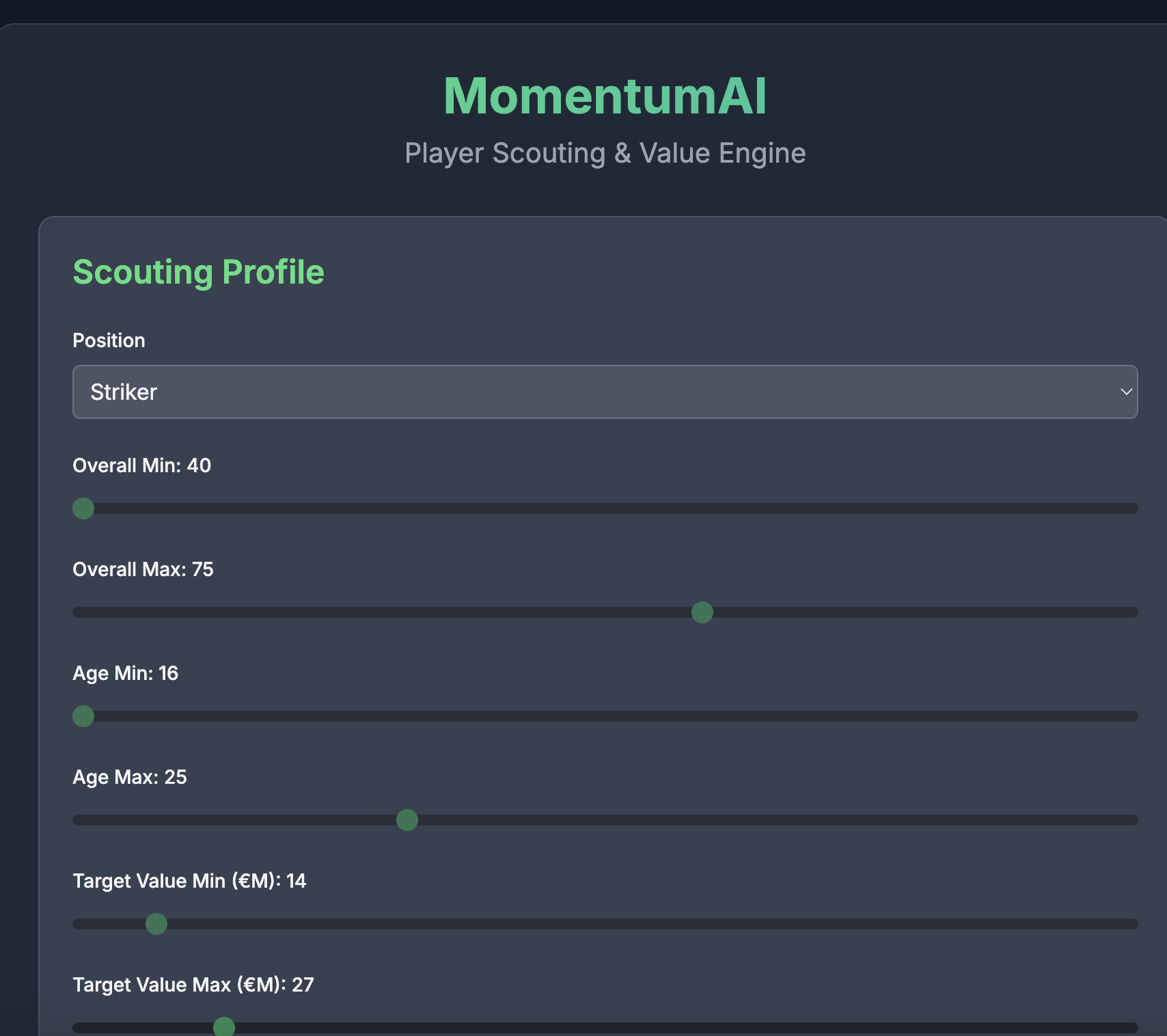
Task: Click the Overall Max slider handle
Action: tap(702, 612)
